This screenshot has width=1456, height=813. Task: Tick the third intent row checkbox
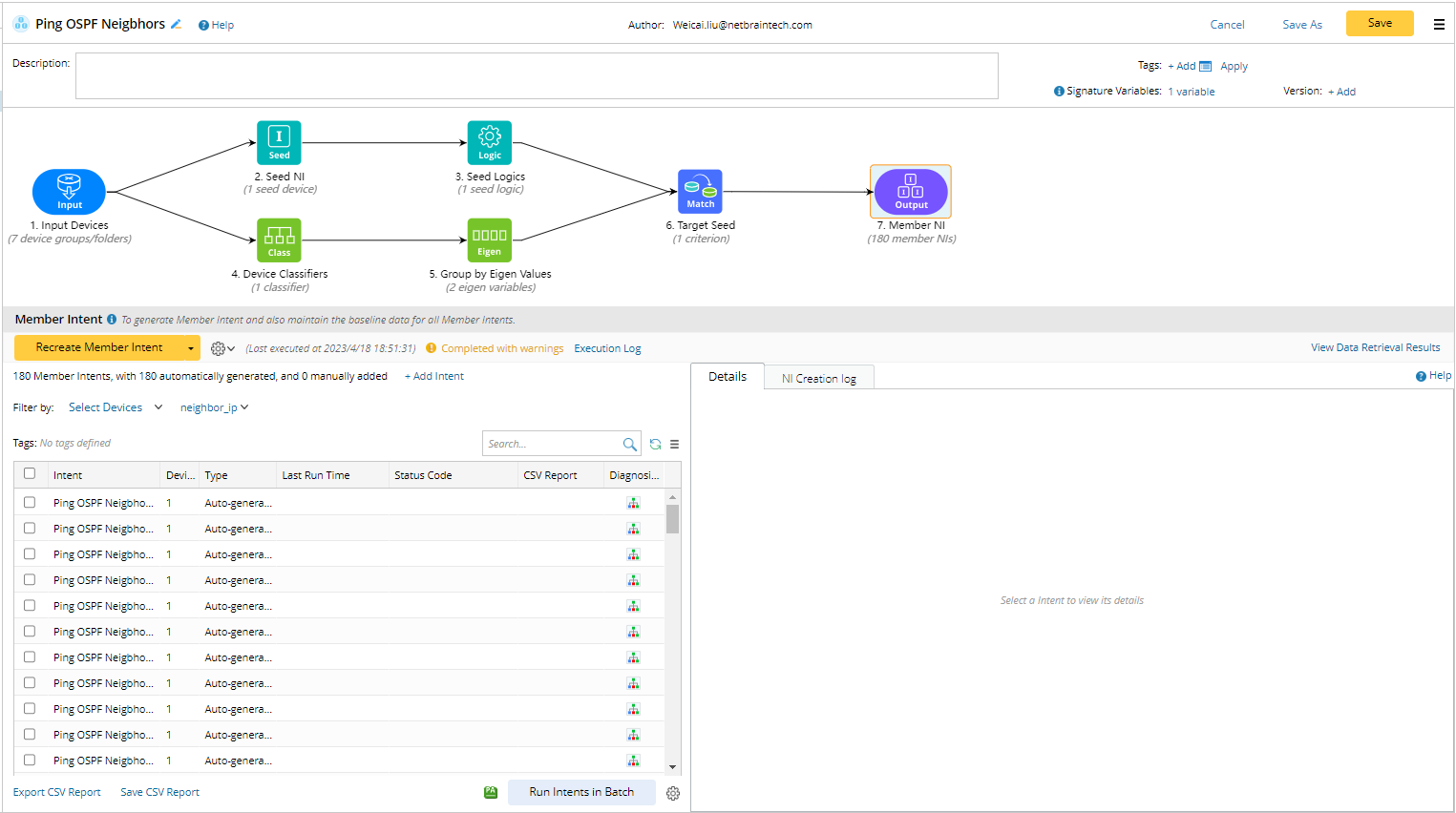point(30,553)
